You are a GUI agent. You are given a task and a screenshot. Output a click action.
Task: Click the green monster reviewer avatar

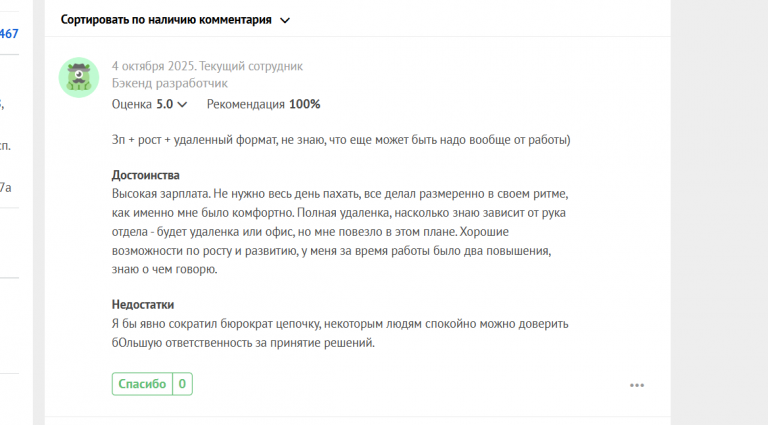[x=79, y=77]
